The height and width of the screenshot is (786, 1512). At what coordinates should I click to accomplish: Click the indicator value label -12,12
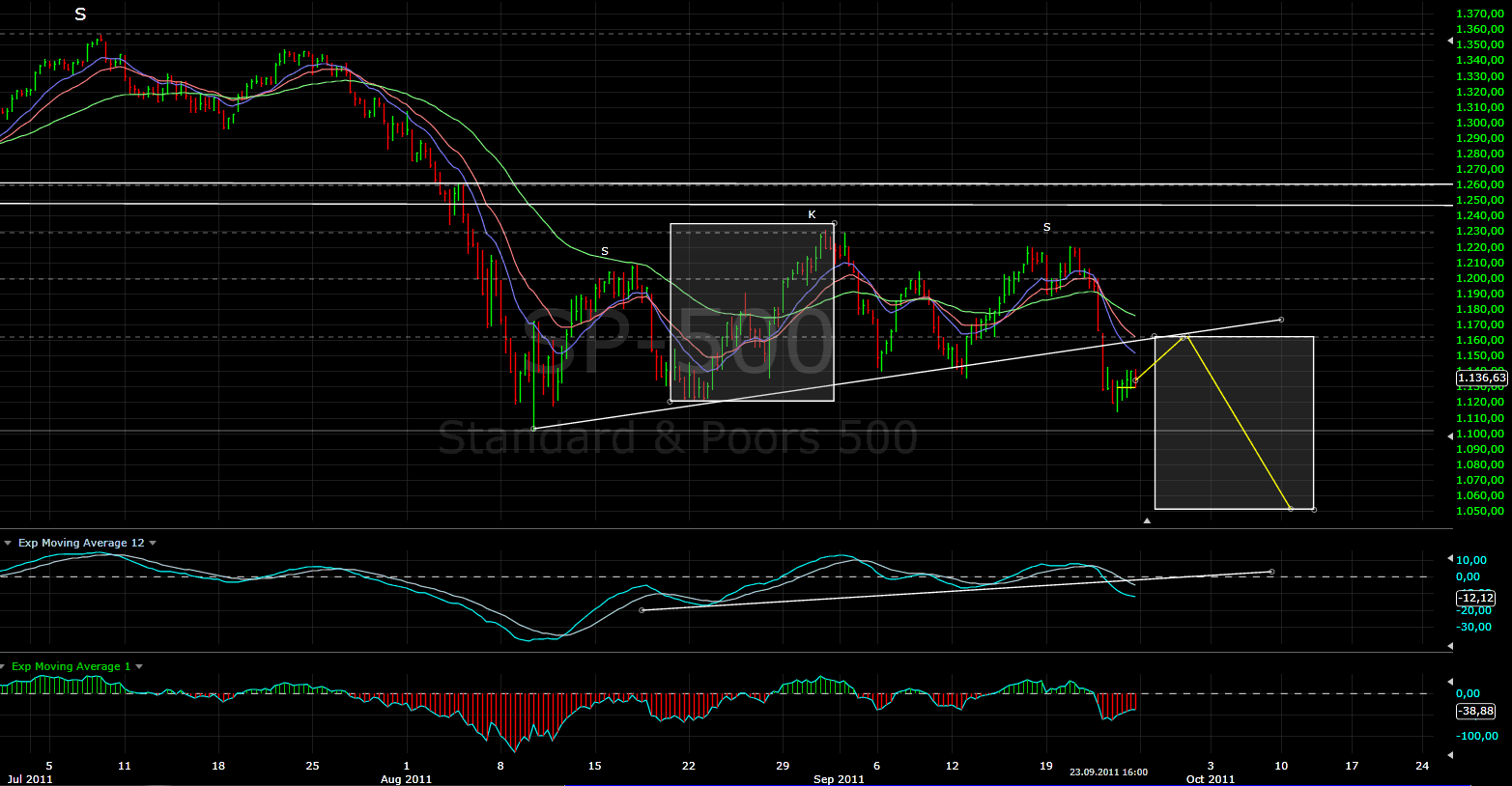click(1475, 598)
